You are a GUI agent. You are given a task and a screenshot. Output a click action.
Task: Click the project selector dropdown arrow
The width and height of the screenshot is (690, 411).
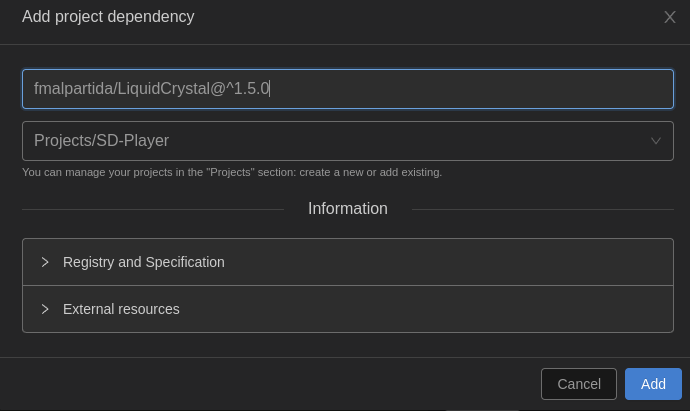point(656,141)
